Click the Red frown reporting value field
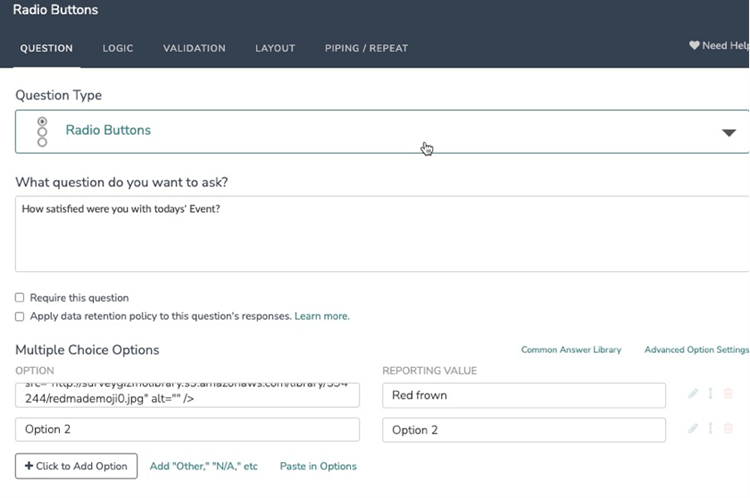750x498 pixels. [523, 395]
